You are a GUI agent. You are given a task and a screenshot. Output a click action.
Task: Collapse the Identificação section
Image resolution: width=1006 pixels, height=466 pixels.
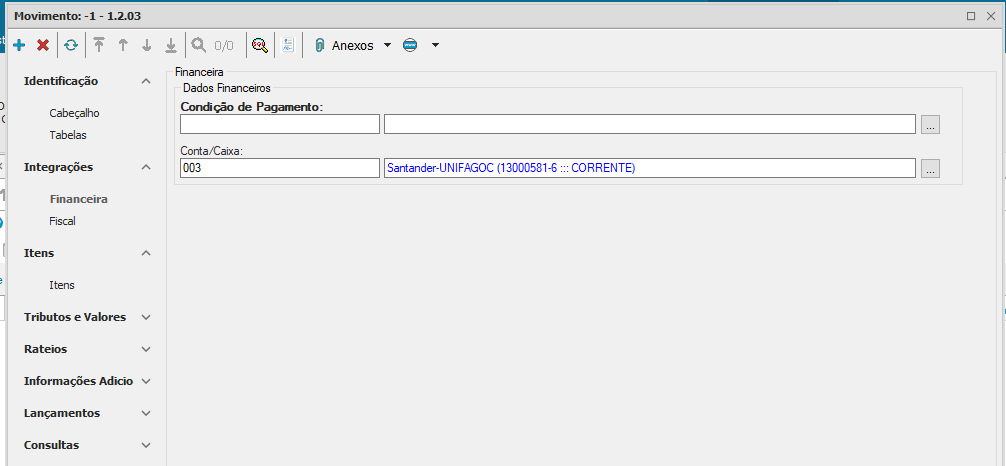click(146, 81)
